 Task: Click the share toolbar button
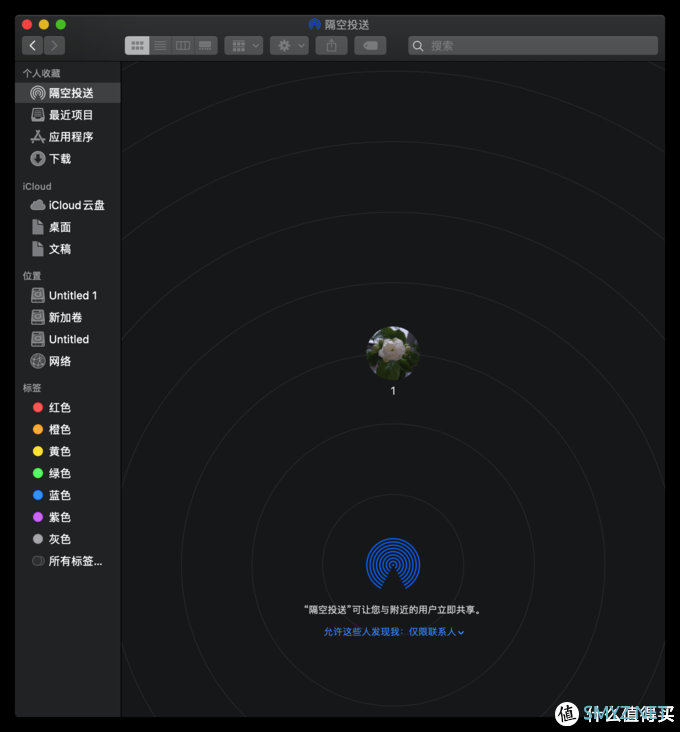point(331,45)
